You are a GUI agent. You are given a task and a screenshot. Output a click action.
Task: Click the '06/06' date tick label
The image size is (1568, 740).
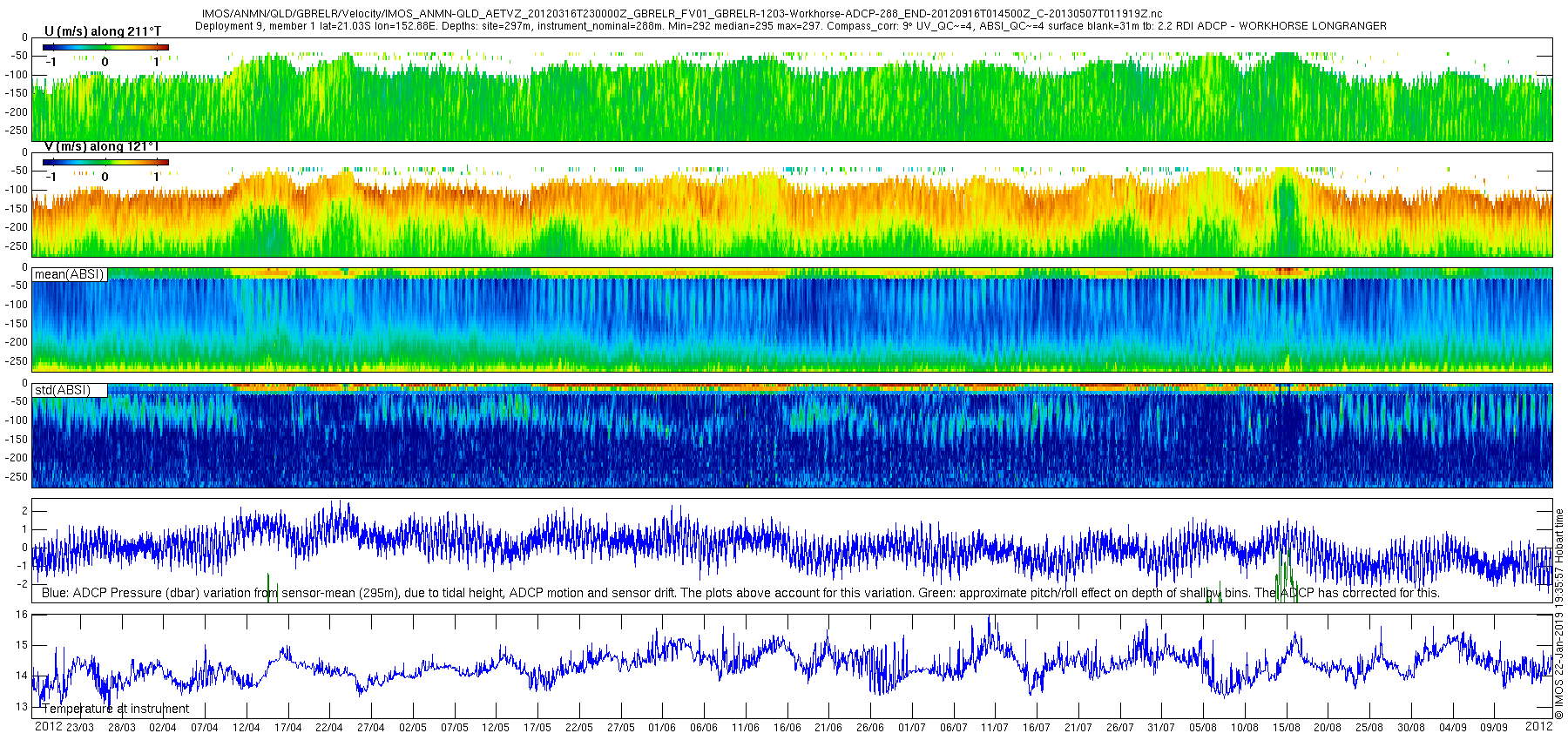(x=704, y=728)
